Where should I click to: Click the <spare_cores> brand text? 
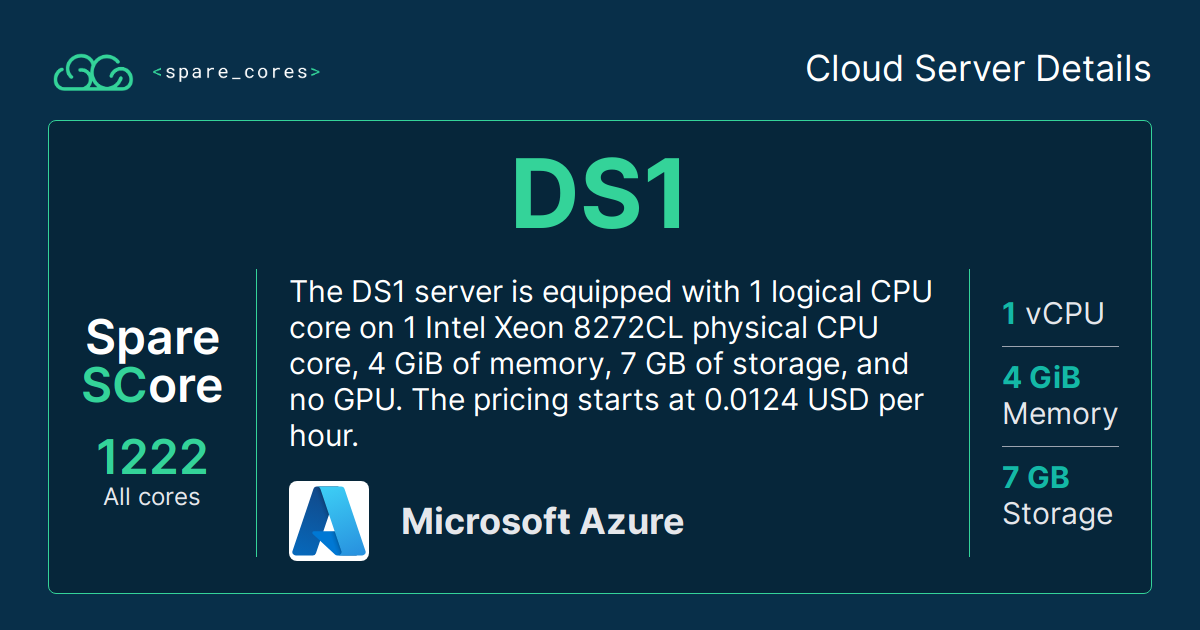point(236,72)
